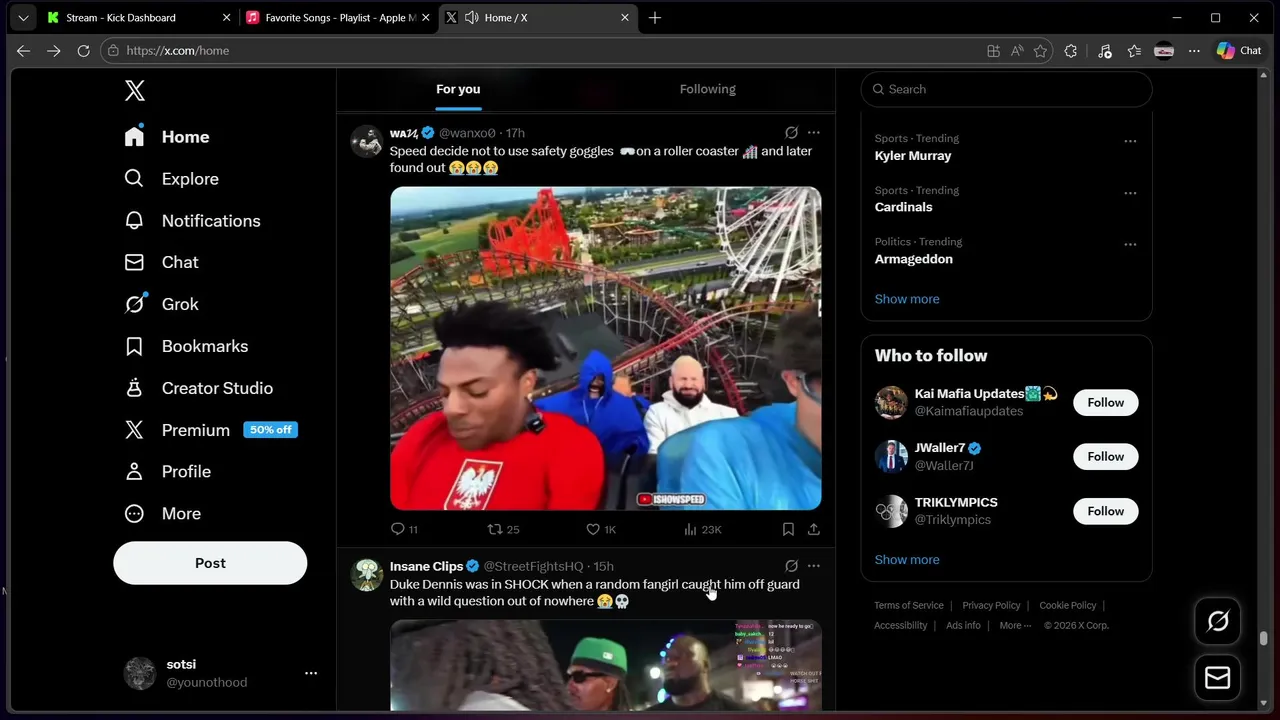
Task: Add this page to favorites
Action: (1041, 51)
